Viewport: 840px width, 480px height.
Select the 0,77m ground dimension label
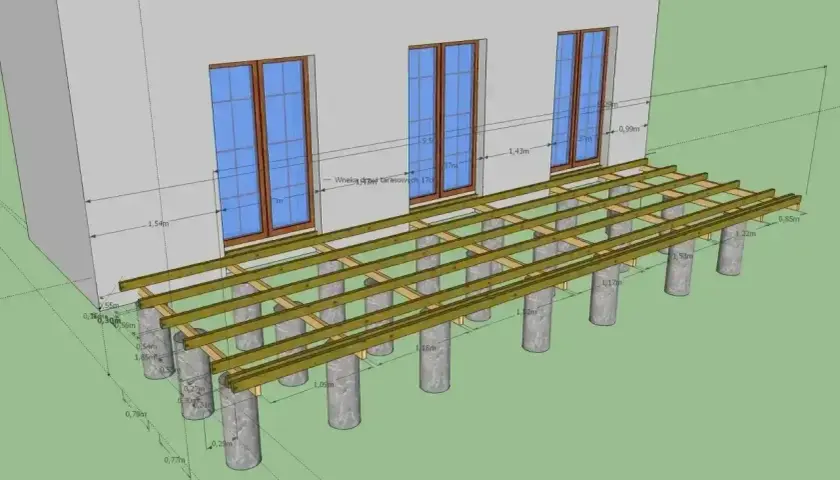(175, 460)
